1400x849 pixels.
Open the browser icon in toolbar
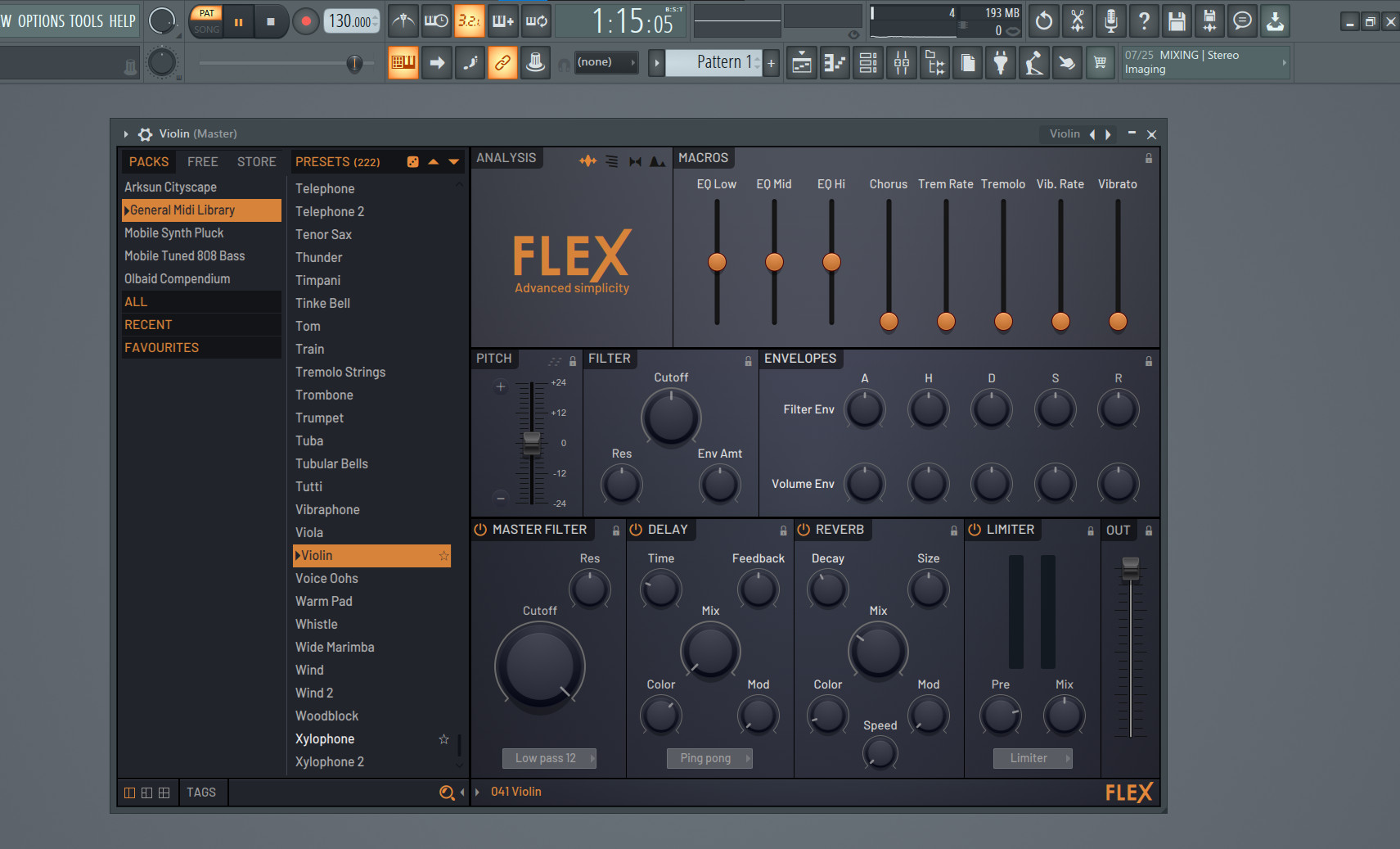pyautogui.click(x=934, y=63)
